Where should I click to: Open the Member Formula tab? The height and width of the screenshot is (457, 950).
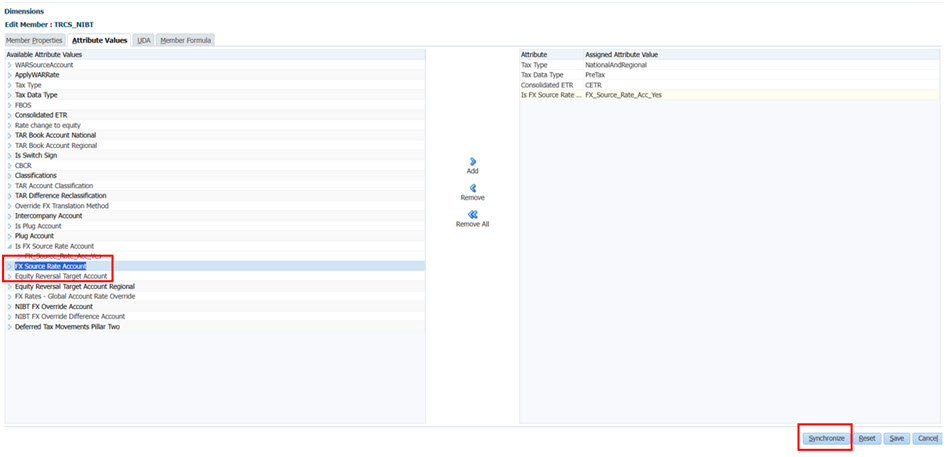point(185,41)
